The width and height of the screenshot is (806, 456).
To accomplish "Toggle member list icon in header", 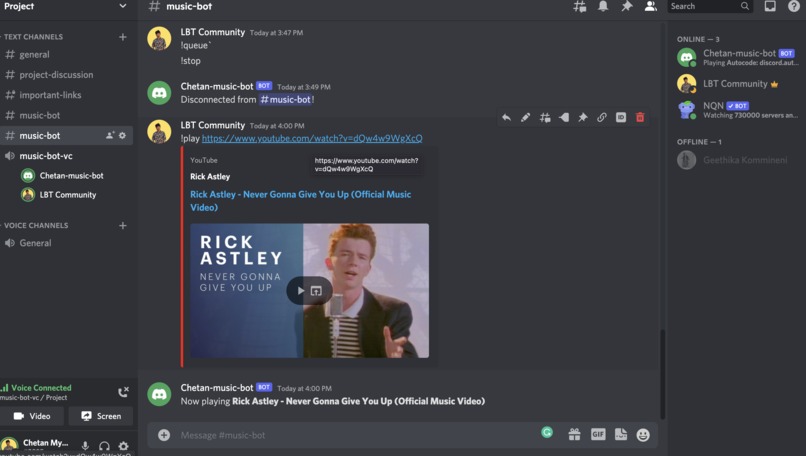I will coord(650,6).
